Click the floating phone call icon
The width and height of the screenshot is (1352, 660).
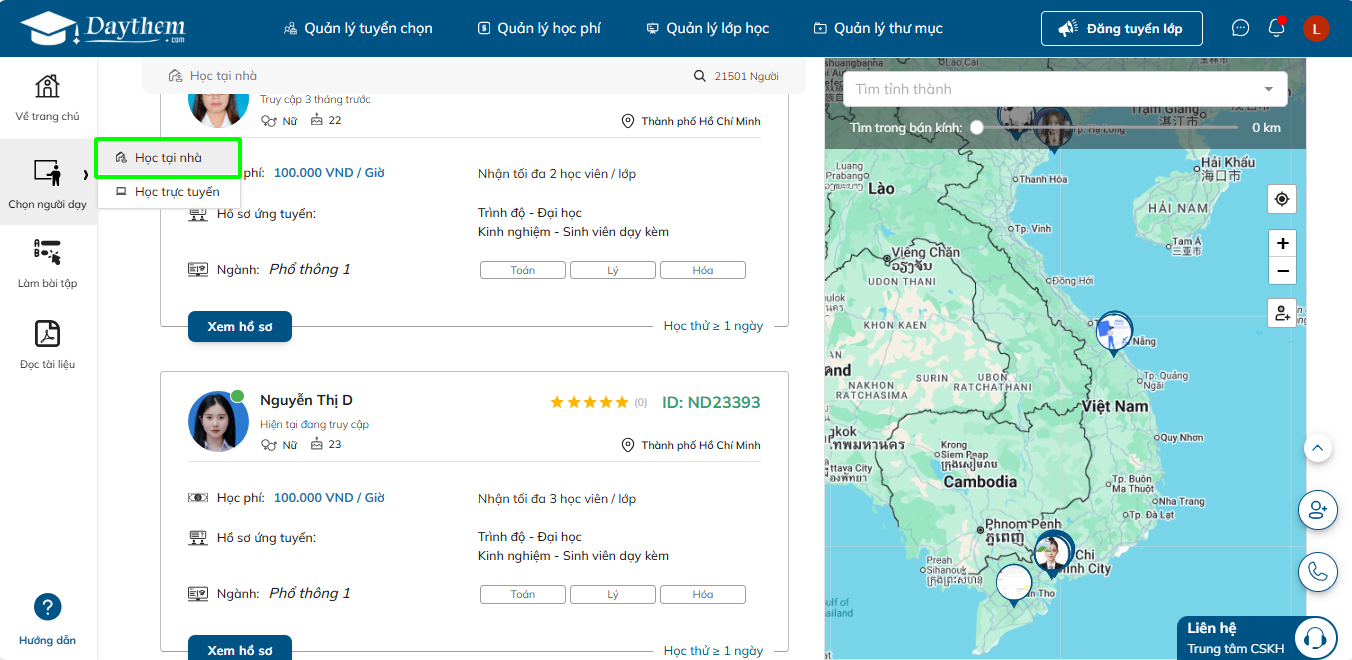coord(1317,571)
